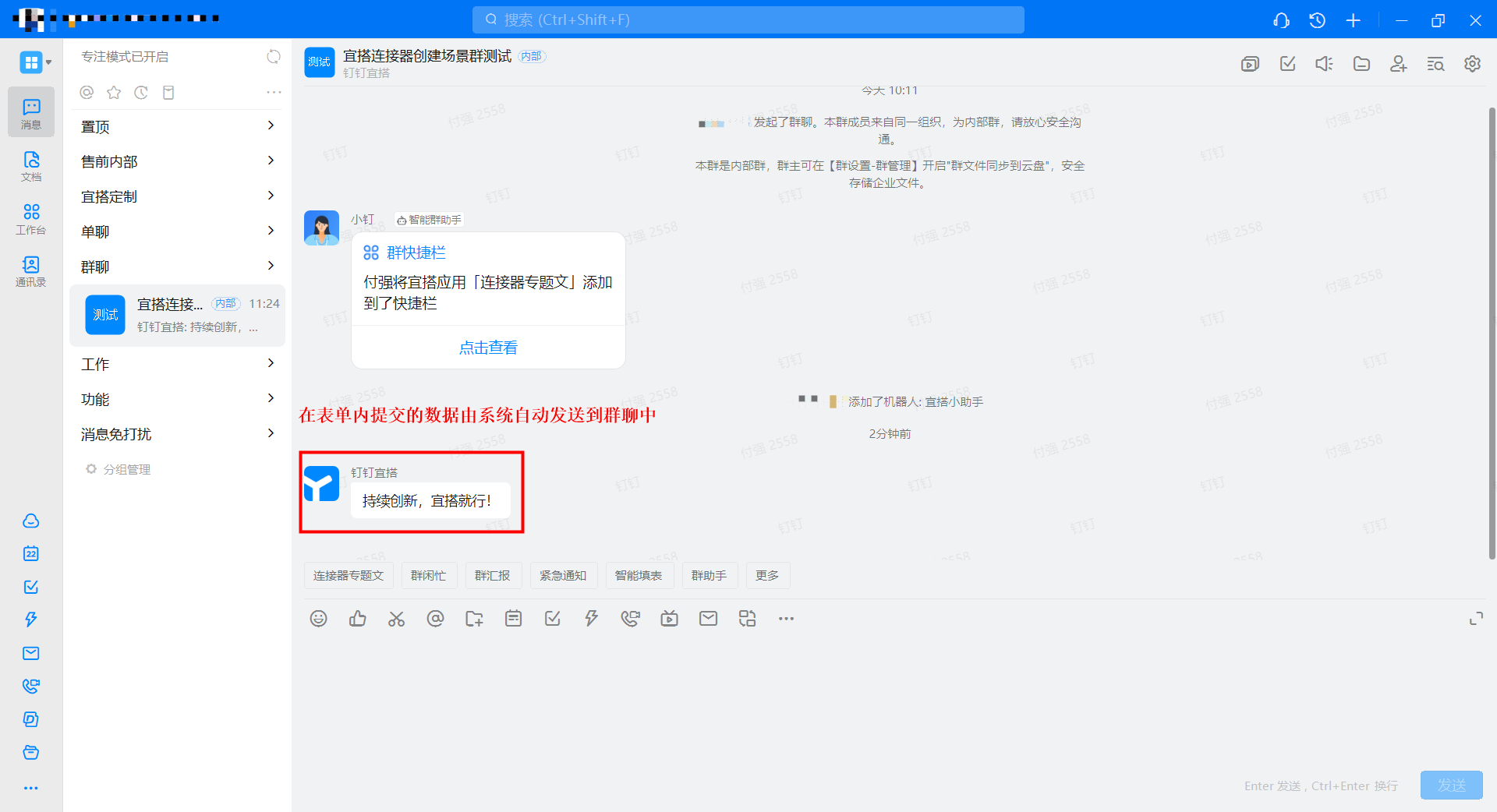
Task: Toggle focus mode refresh icon
Action: [x=274, y=57]
